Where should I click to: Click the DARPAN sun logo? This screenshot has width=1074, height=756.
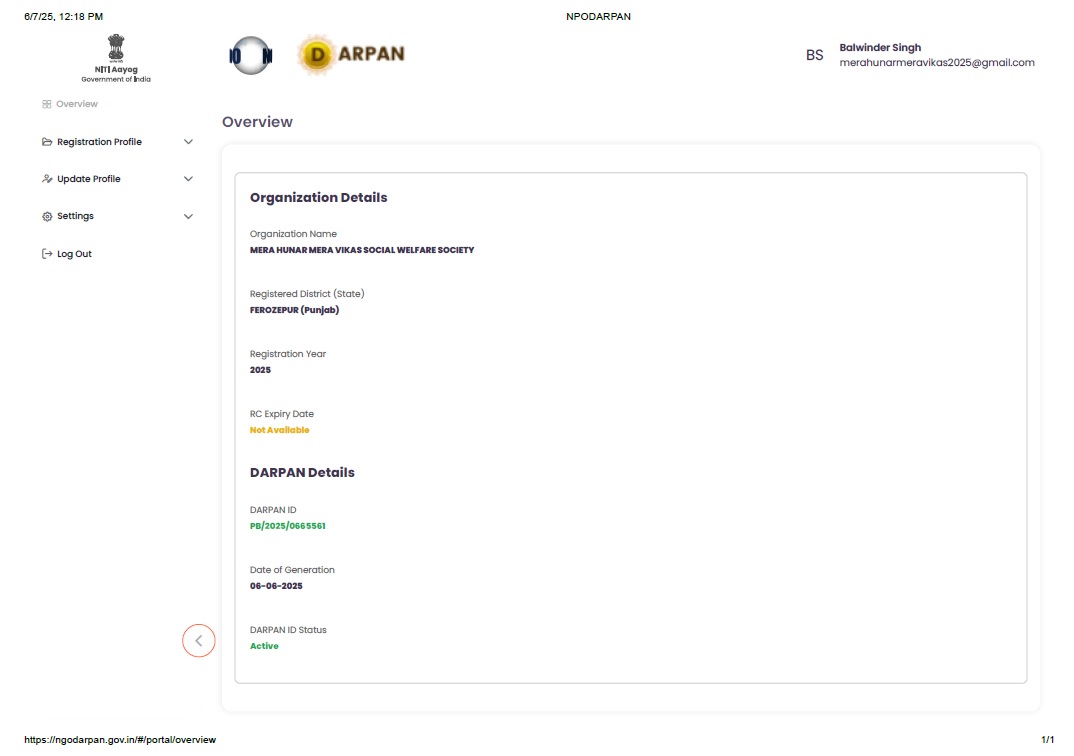point(351,54)
